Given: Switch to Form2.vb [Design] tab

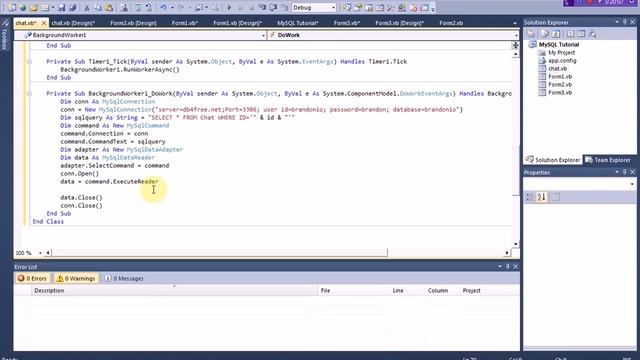Looking at the screenshot, I should pos(133,23).
